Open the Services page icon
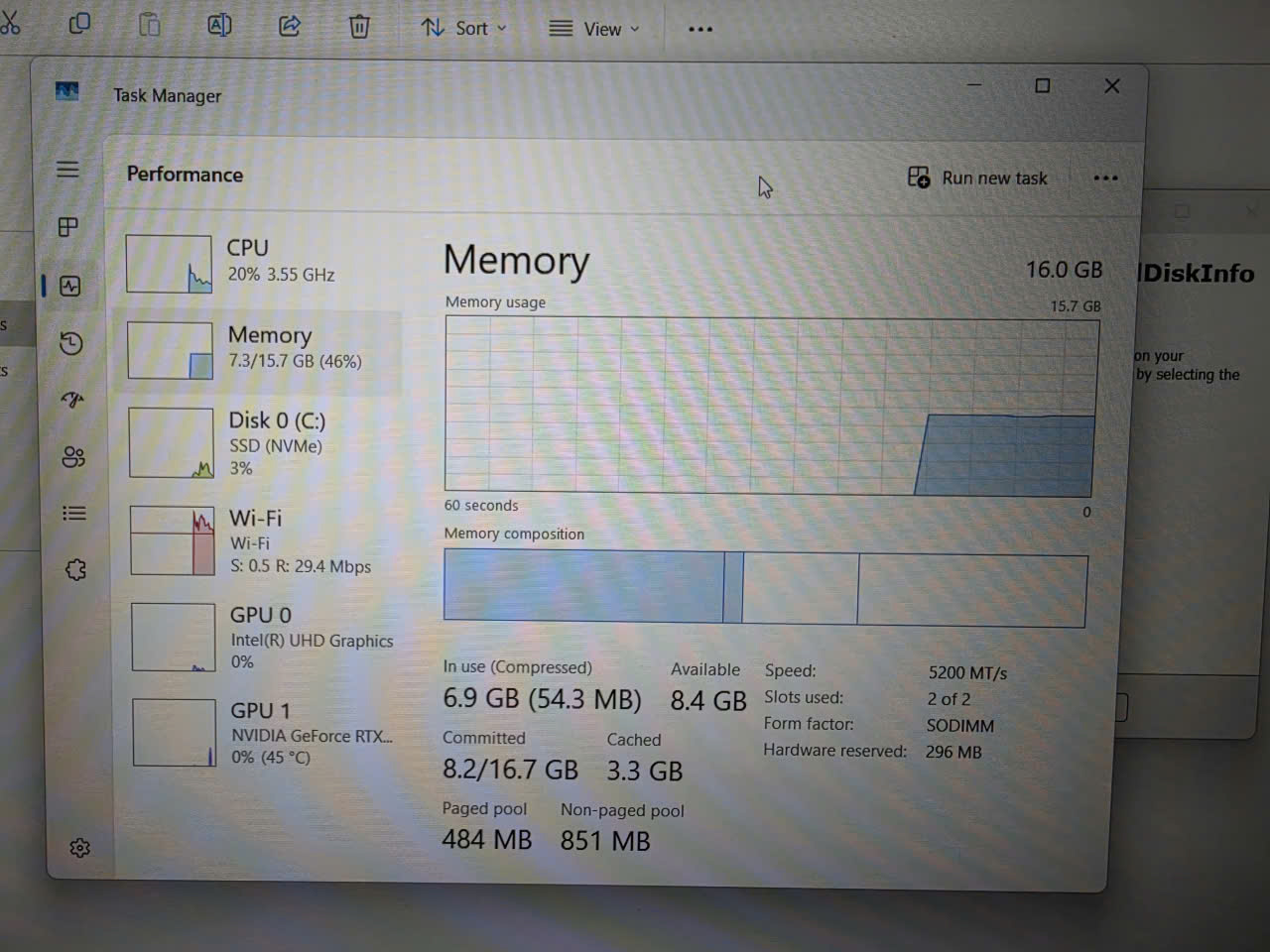The image size is (1270, 952). 75,569
